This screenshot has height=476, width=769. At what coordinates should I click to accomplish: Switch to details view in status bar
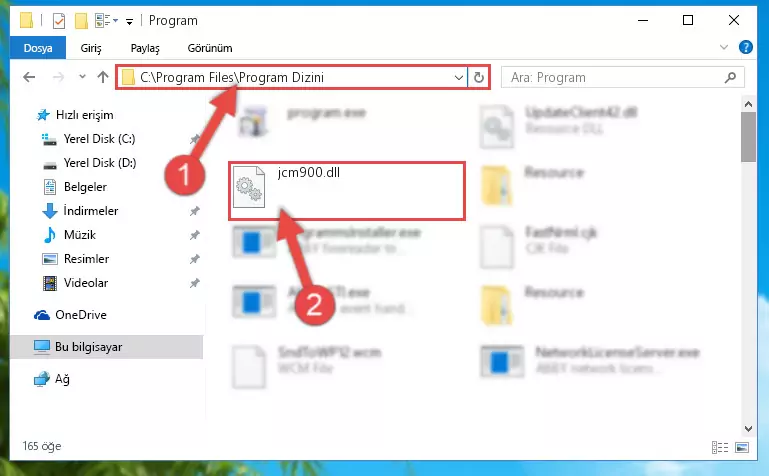[719, 447]
